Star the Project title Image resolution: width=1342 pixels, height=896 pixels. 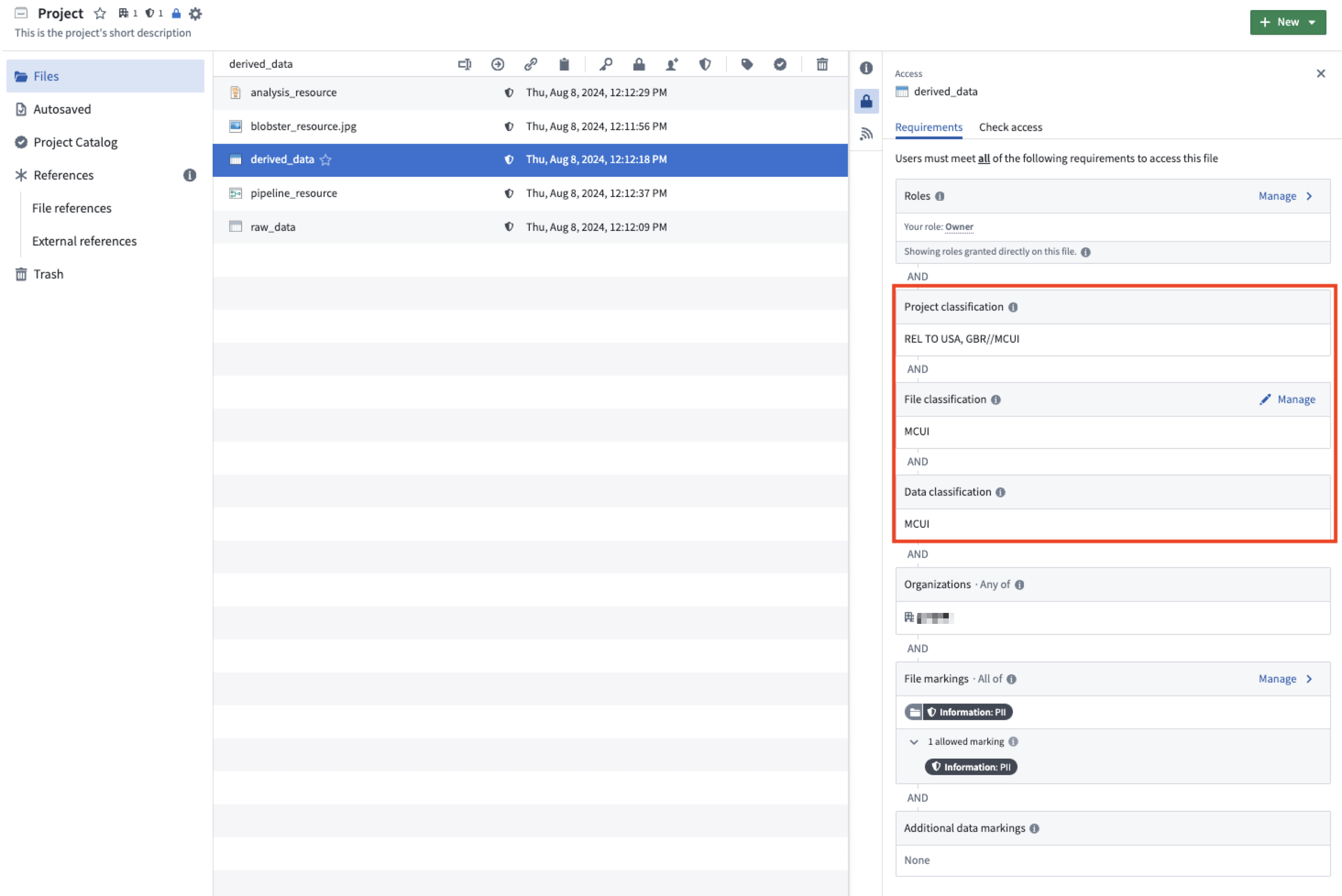(x=100, y=13)
